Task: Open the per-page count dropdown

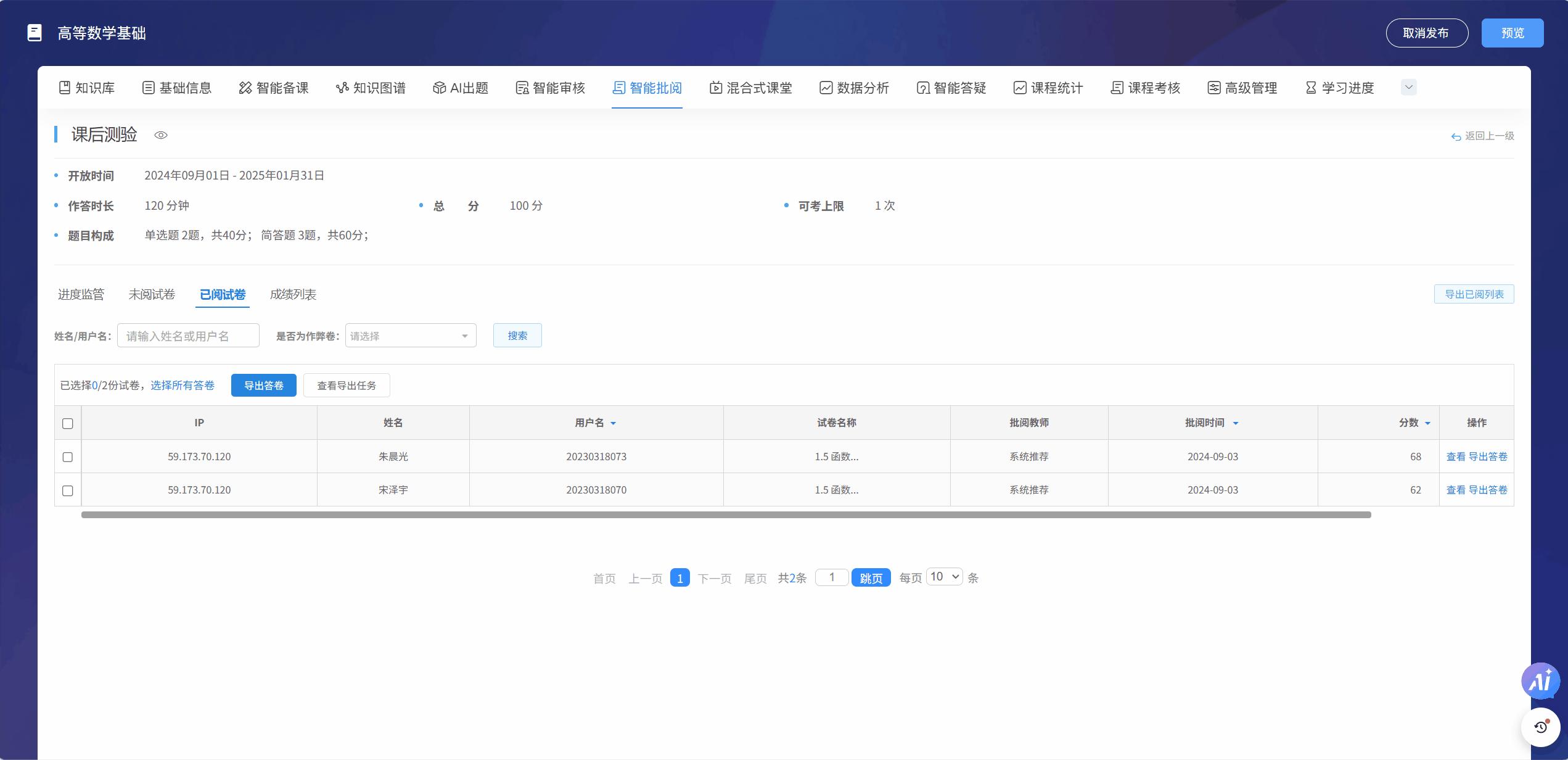Action: (x=944, y=577)
